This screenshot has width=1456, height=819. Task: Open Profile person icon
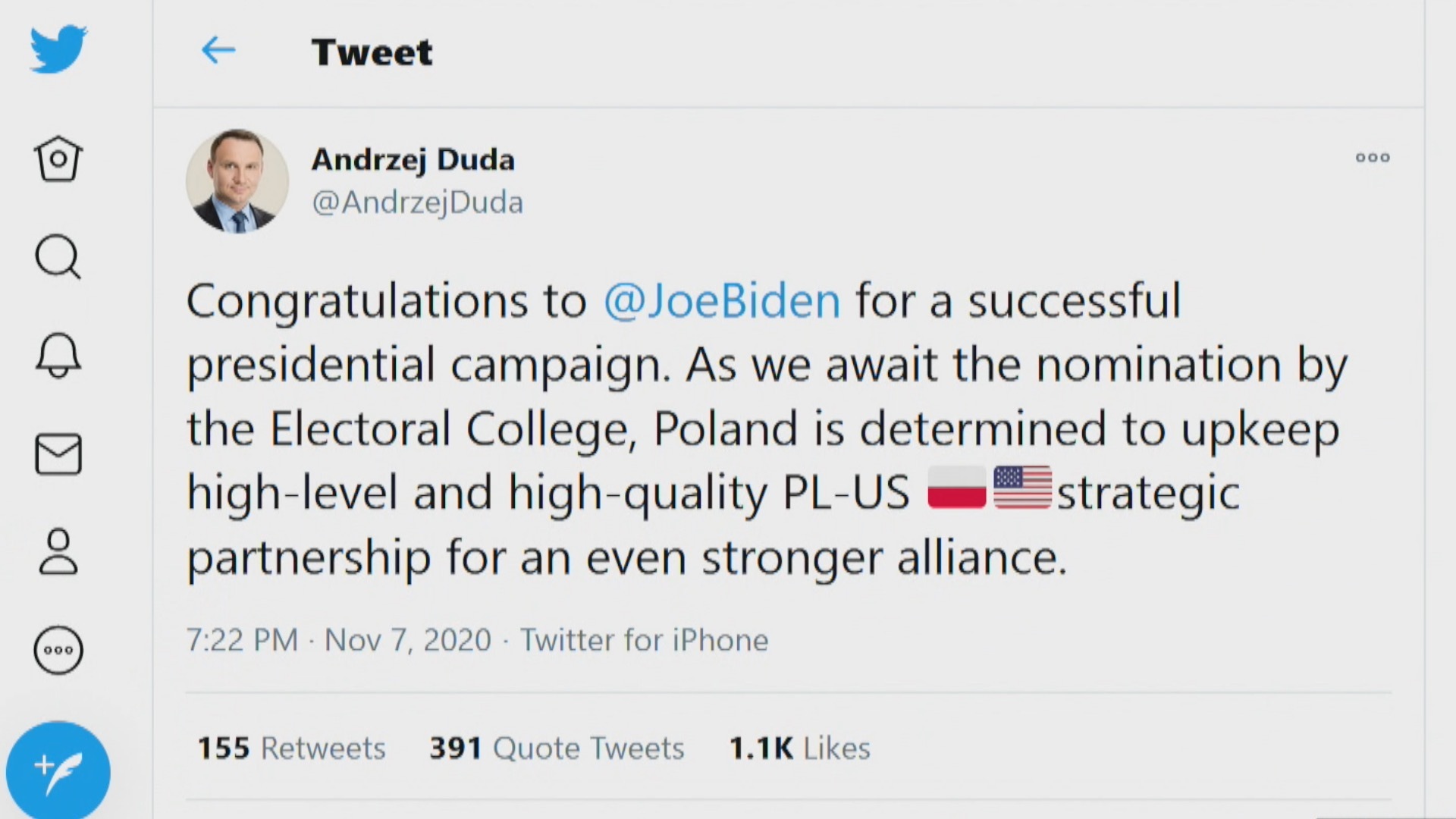[58, 551]
